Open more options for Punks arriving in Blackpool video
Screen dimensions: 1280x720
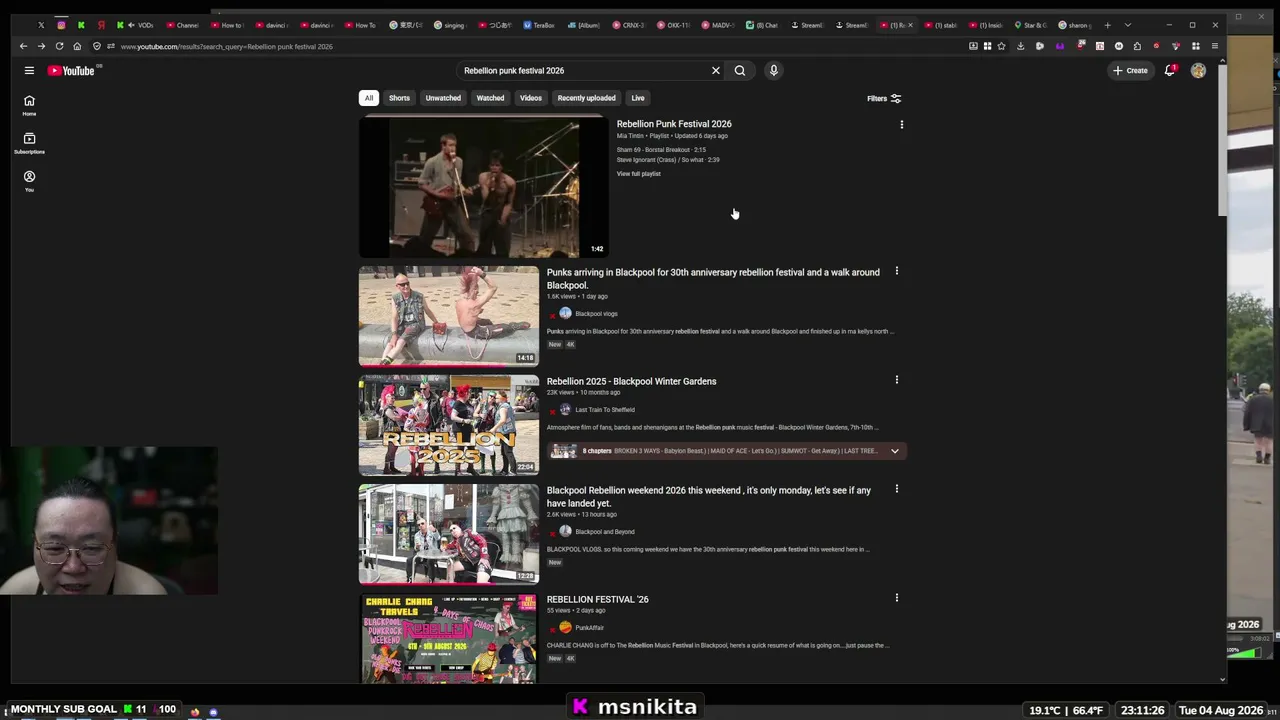point(896,271)
